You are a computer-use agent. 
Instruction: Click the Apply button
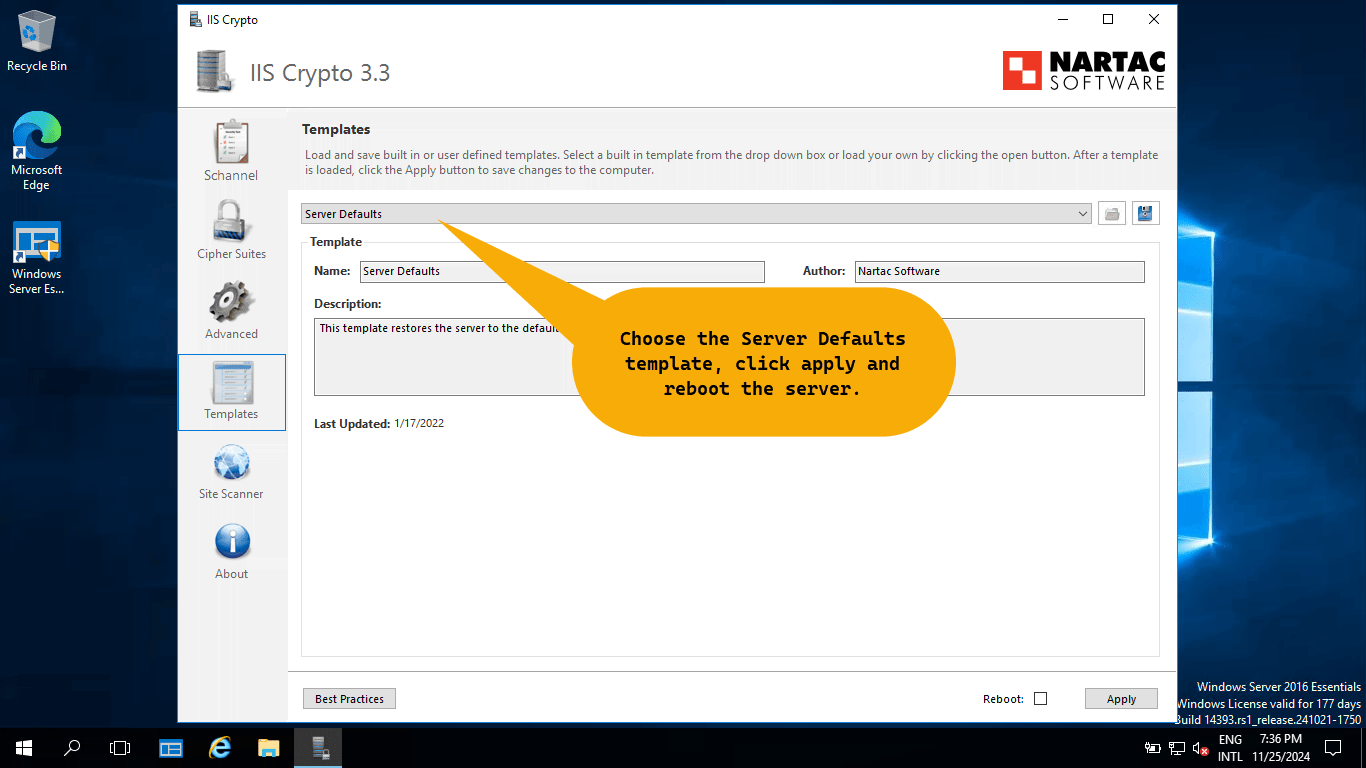tap(1121, 699)
